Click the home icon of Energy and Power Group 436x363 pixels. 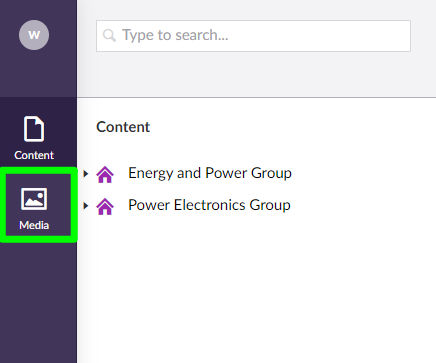[x=105, y=174]
